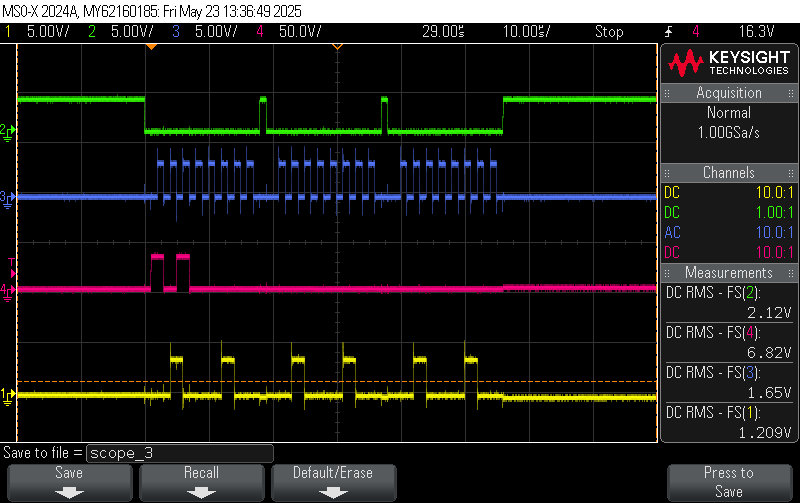Screen dimensions: 800x503
Task: Click the 1.209V measurement value
Action: click(765, 433)
